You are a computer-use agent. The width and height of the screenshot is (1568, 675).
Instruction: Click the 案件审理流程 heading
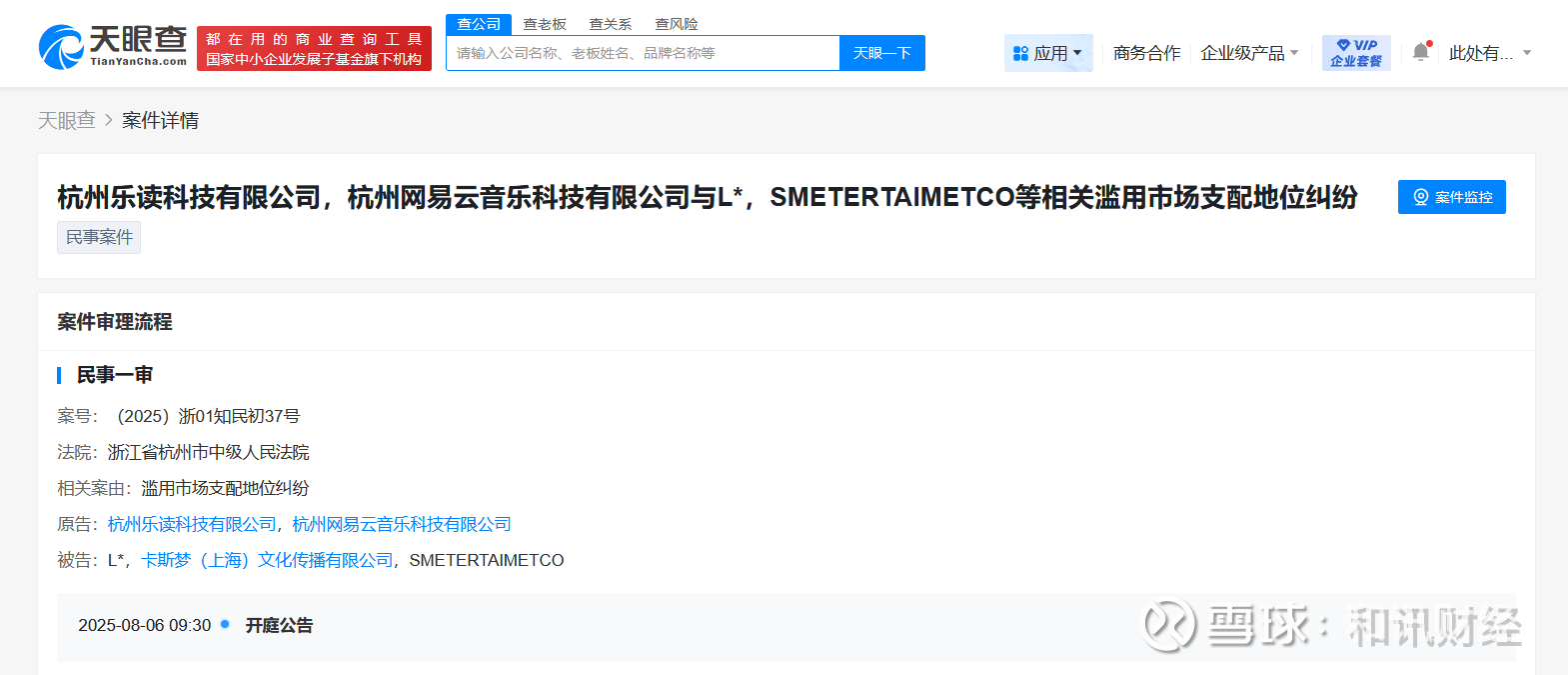pyautogui.click(x=115, y=322)
